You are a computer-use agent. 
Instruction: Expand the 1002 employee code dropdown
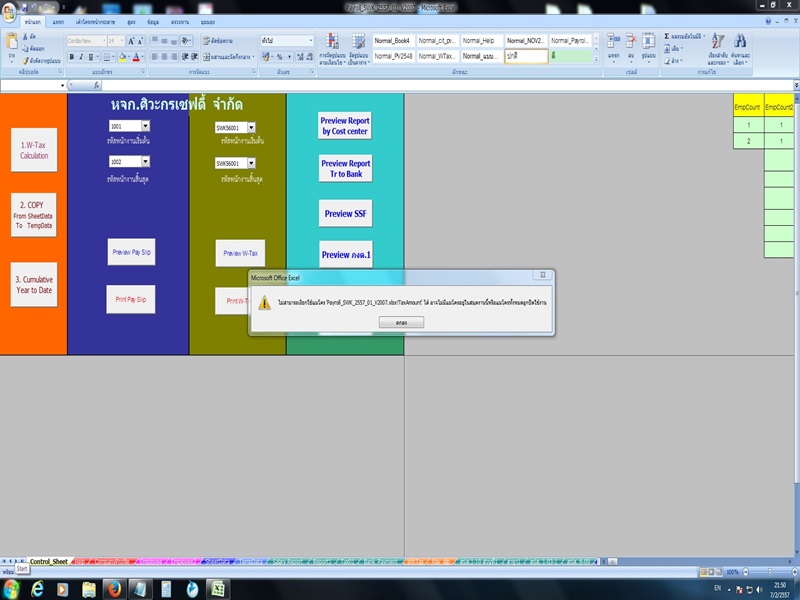click(x=145, y=161)
